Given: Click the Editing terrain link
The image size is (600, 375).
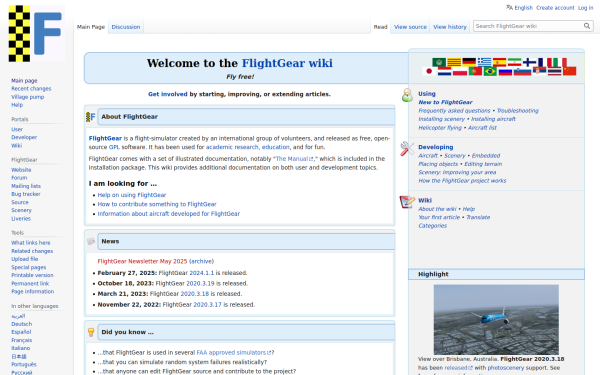Looking at the screenshot, I should pyautogui.click(x=483, y=164).
